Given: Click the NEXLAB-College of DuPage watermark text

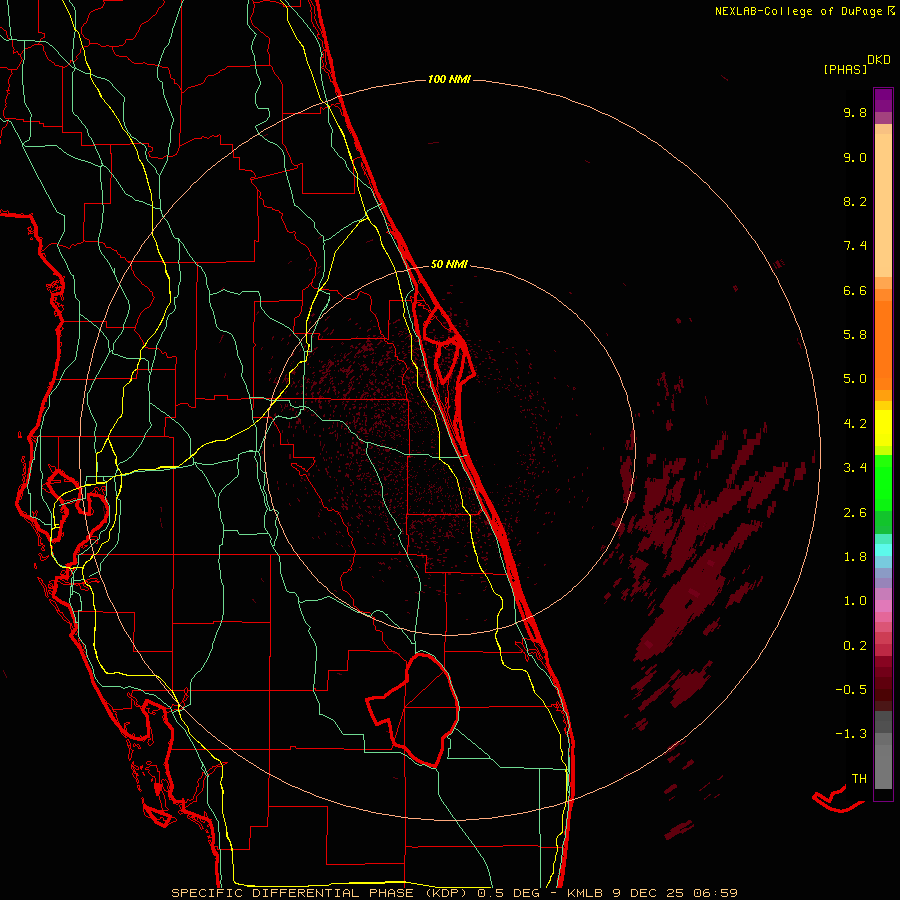Looking at the screenshot, I should click(x=798, y=11).
